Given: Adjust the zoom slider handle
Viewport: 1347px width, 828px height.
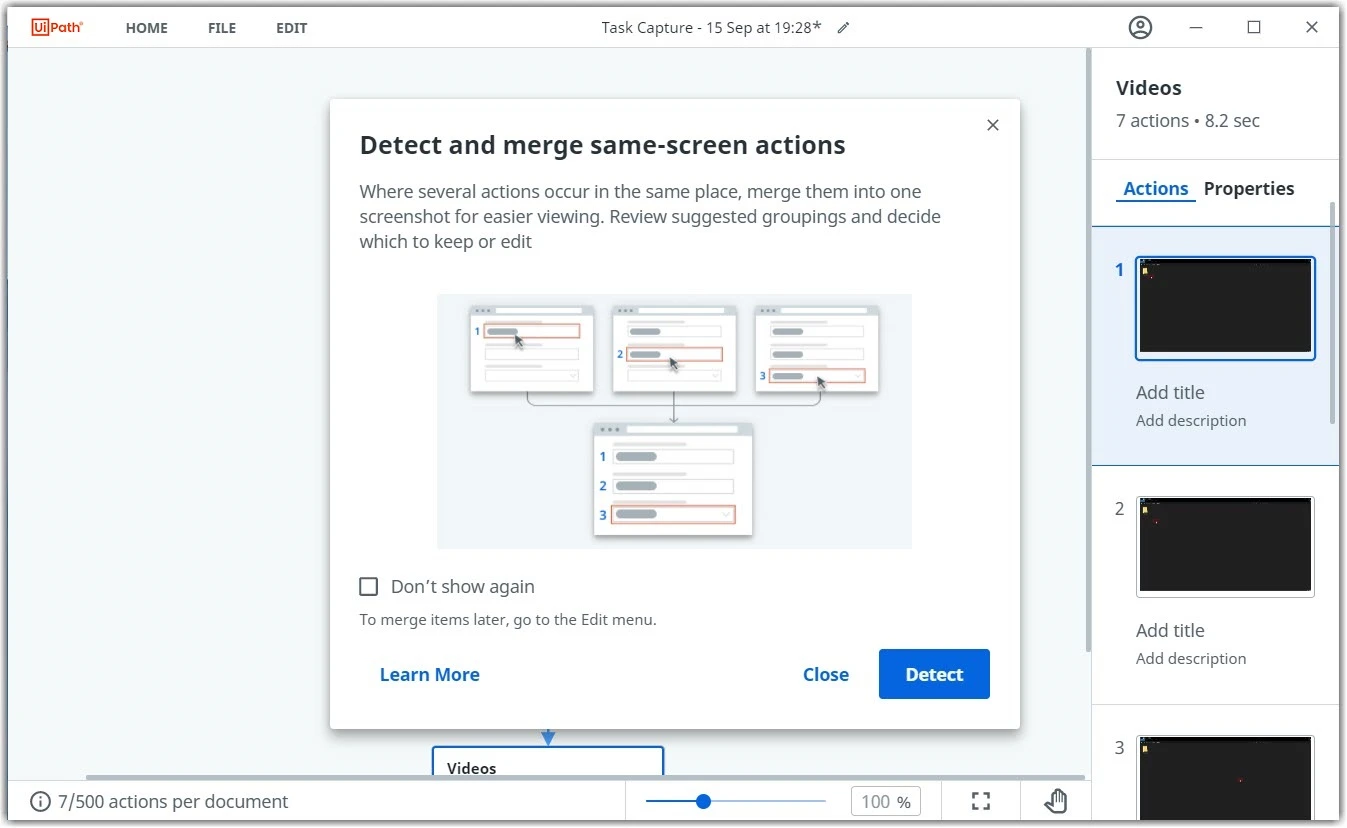Looking at the screenshot, I should tap(703, 801).
